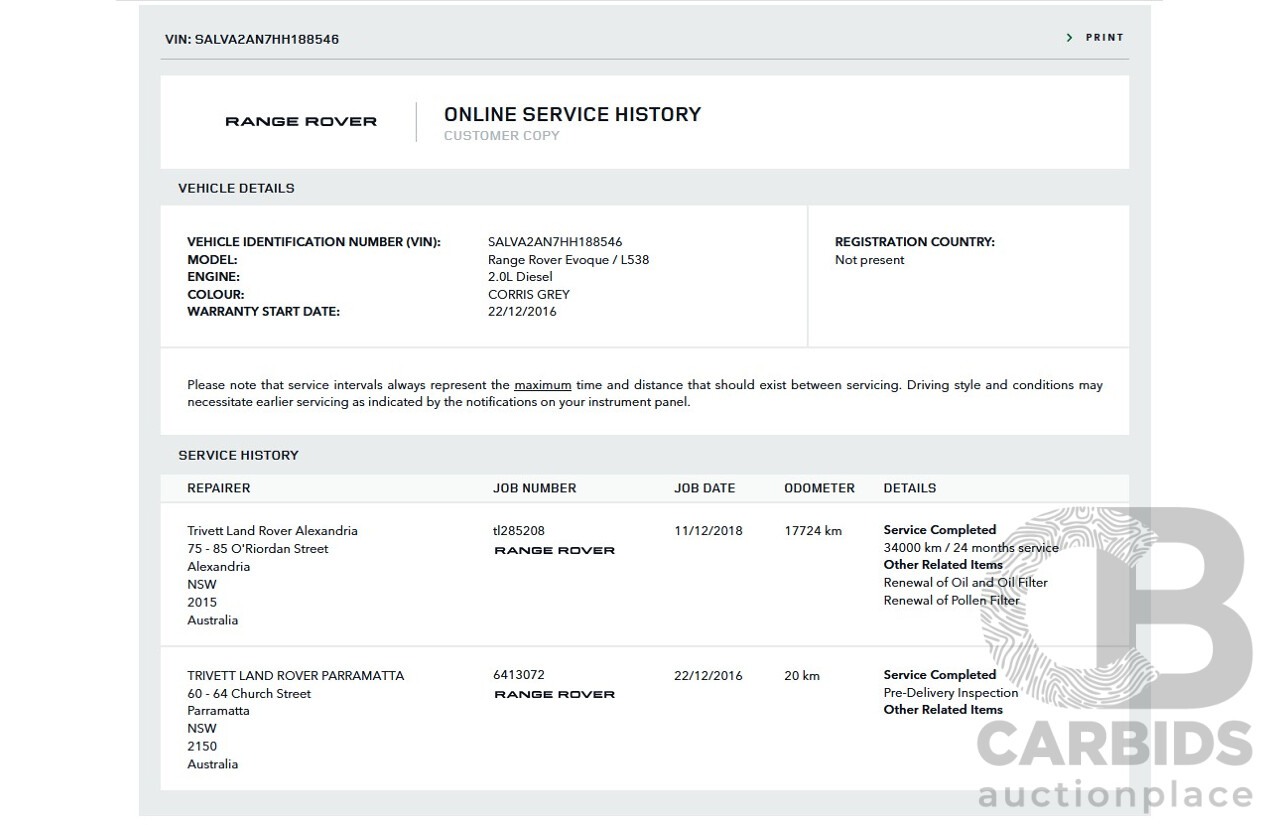Image resolution: width=1280 pixels, height=825 pixels.
Task: Select the address "75 - 85 O'Riordan Street"
Action: [258, 549]
